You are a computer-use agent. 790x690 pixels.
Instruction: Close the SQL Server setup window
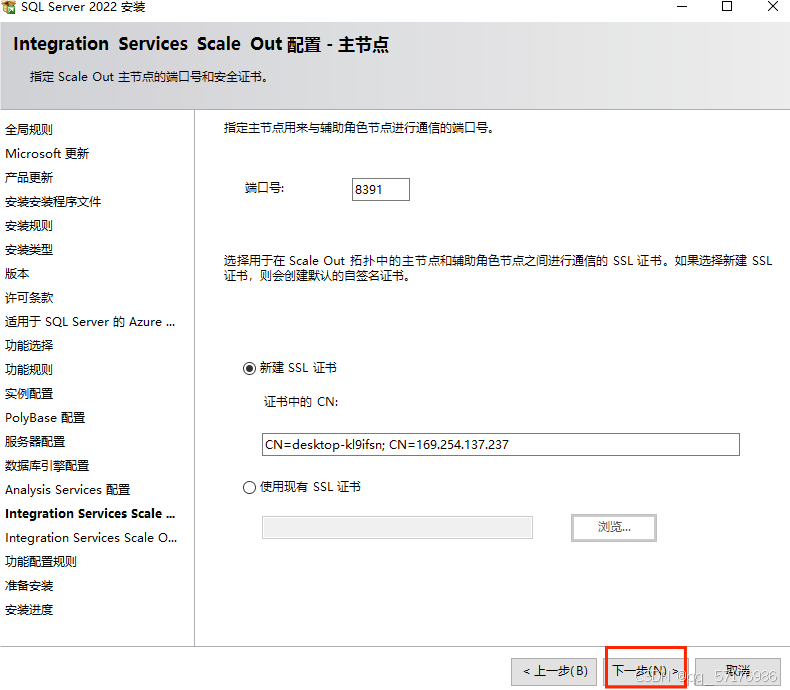[773, 7]
